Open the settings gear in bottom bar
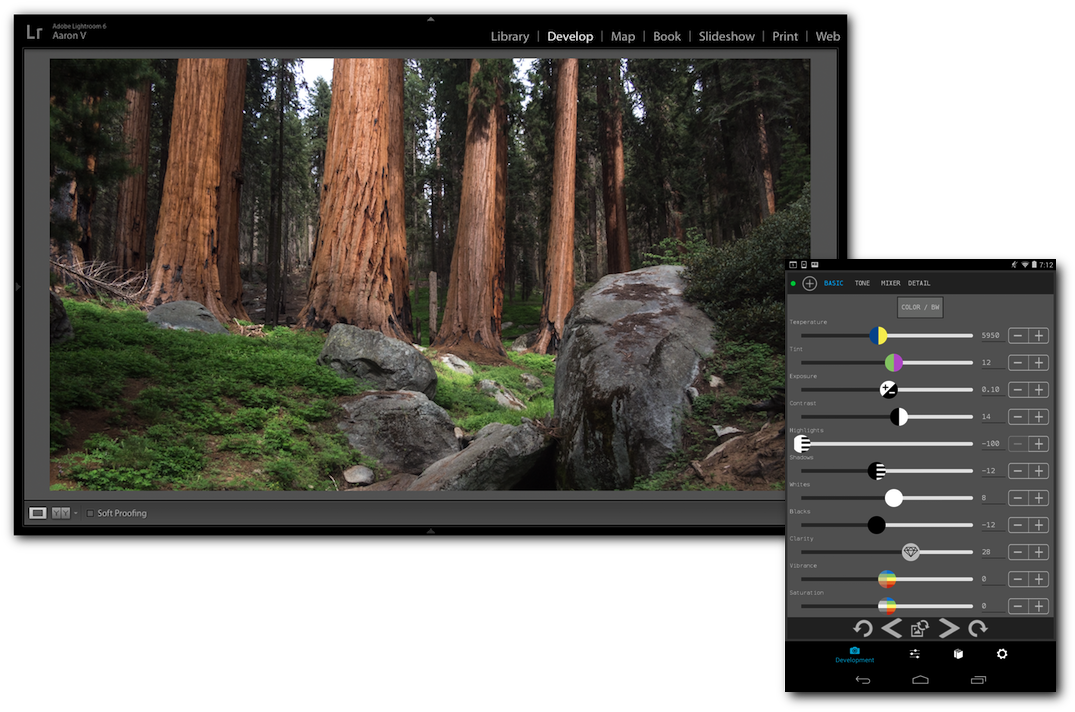The height and width of the screenshot is (712, 1075). (x=1002, y=654)
